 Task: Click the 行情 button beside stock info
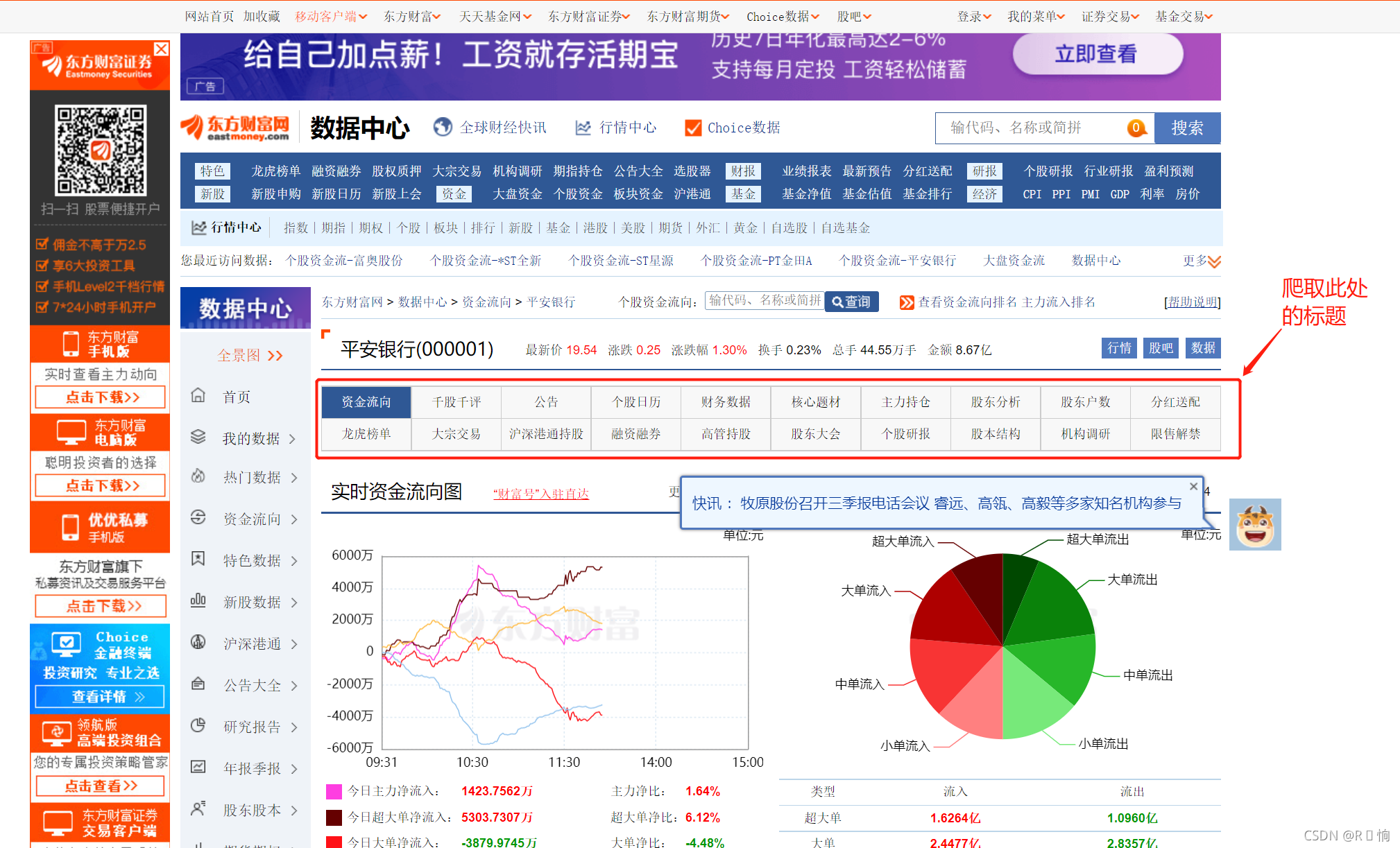pos(1119,348)
